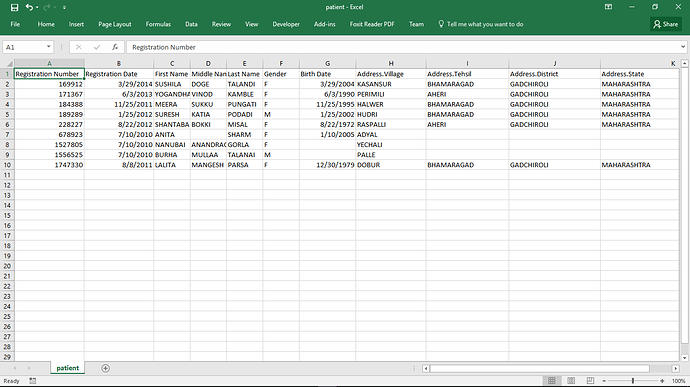Switch to the Home ribbon tab

tap(46, 24)
